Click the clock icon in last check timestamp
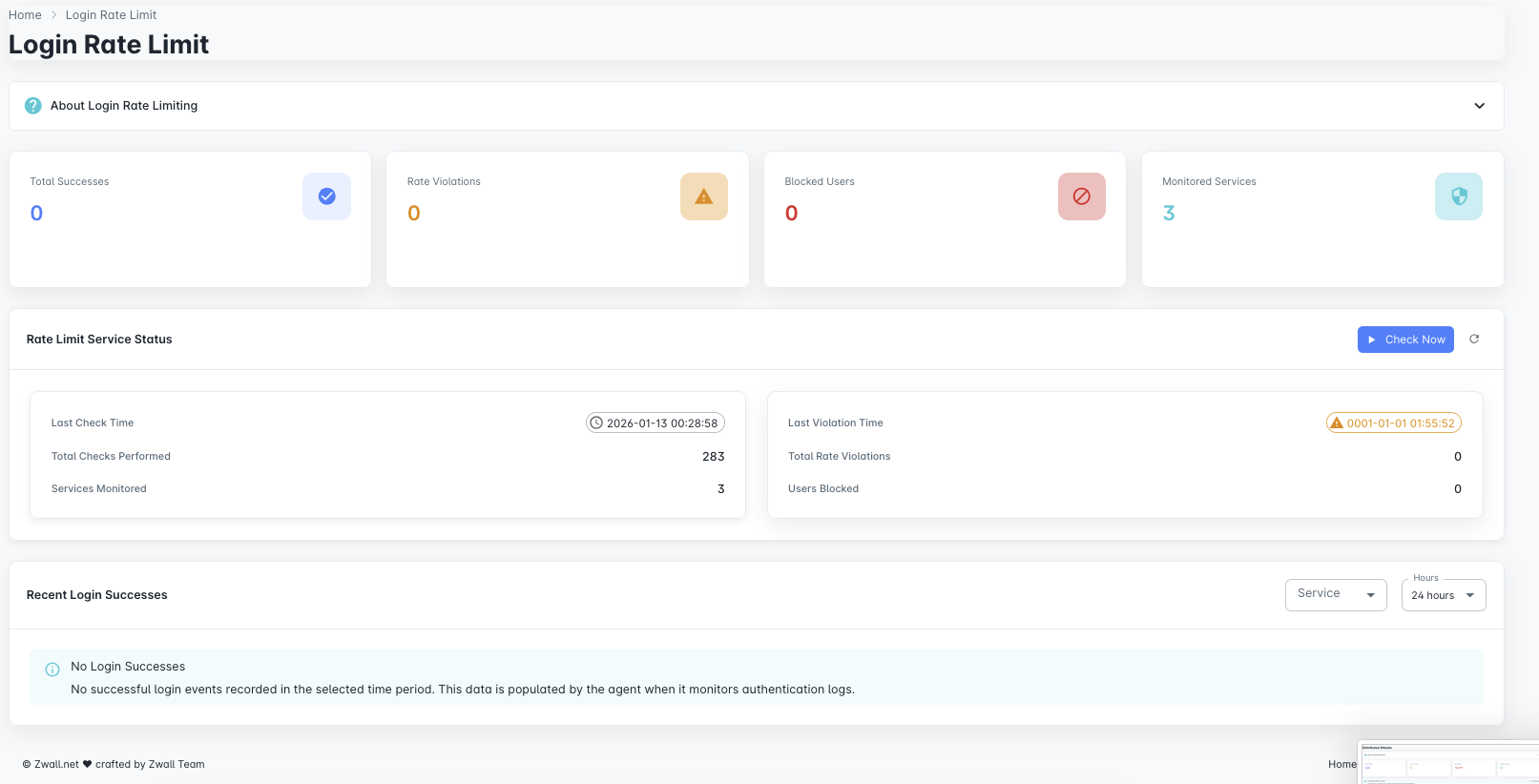 (596, 423)
